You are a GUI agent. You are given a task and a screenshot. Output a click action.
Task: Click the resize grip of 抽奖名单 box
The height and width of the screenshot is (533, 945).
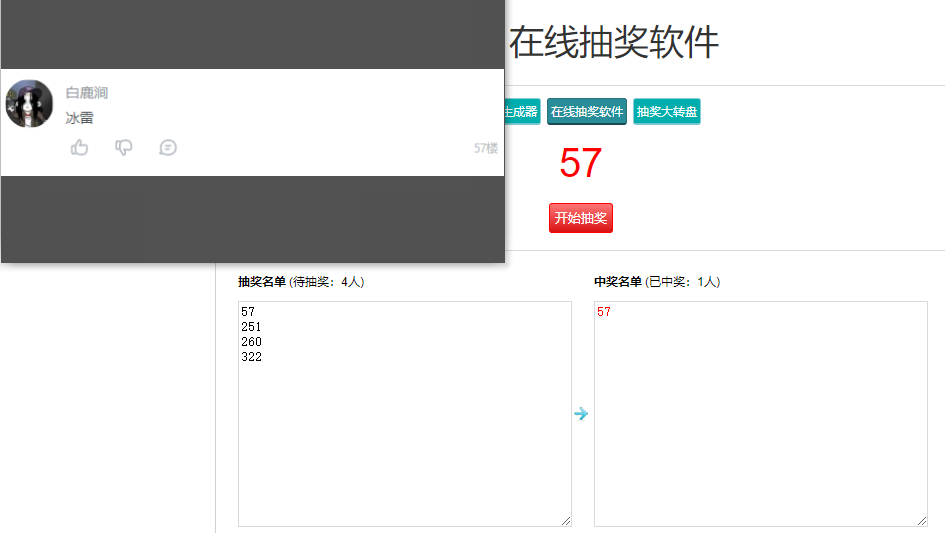[x=566, y=521]
